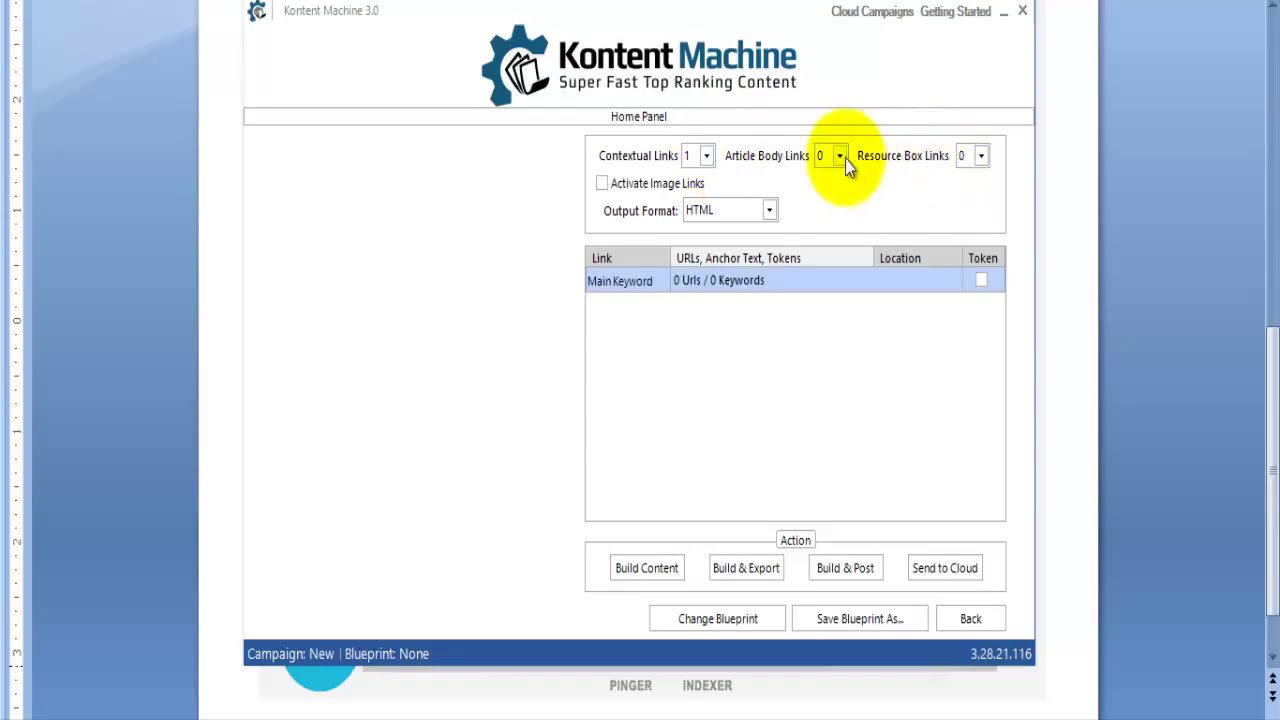Click the Send to Cloud button

[945, 568]
